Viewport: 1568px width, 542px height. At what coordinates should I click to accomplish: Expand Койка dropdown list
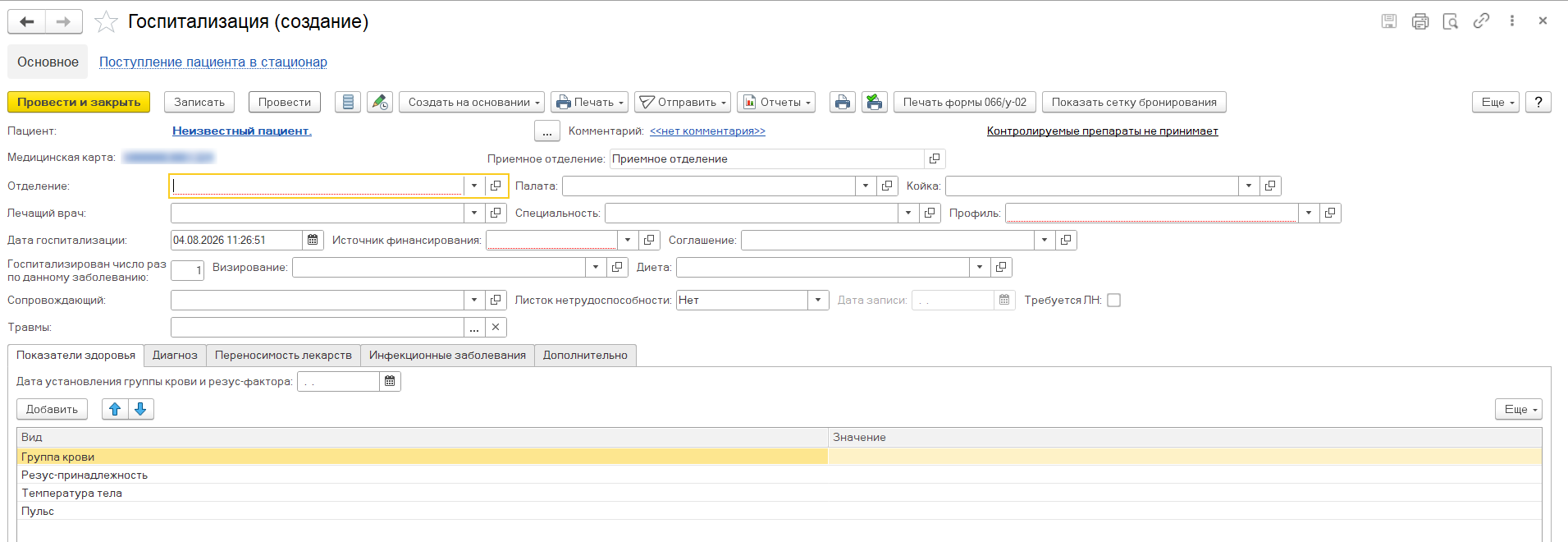1249,186
